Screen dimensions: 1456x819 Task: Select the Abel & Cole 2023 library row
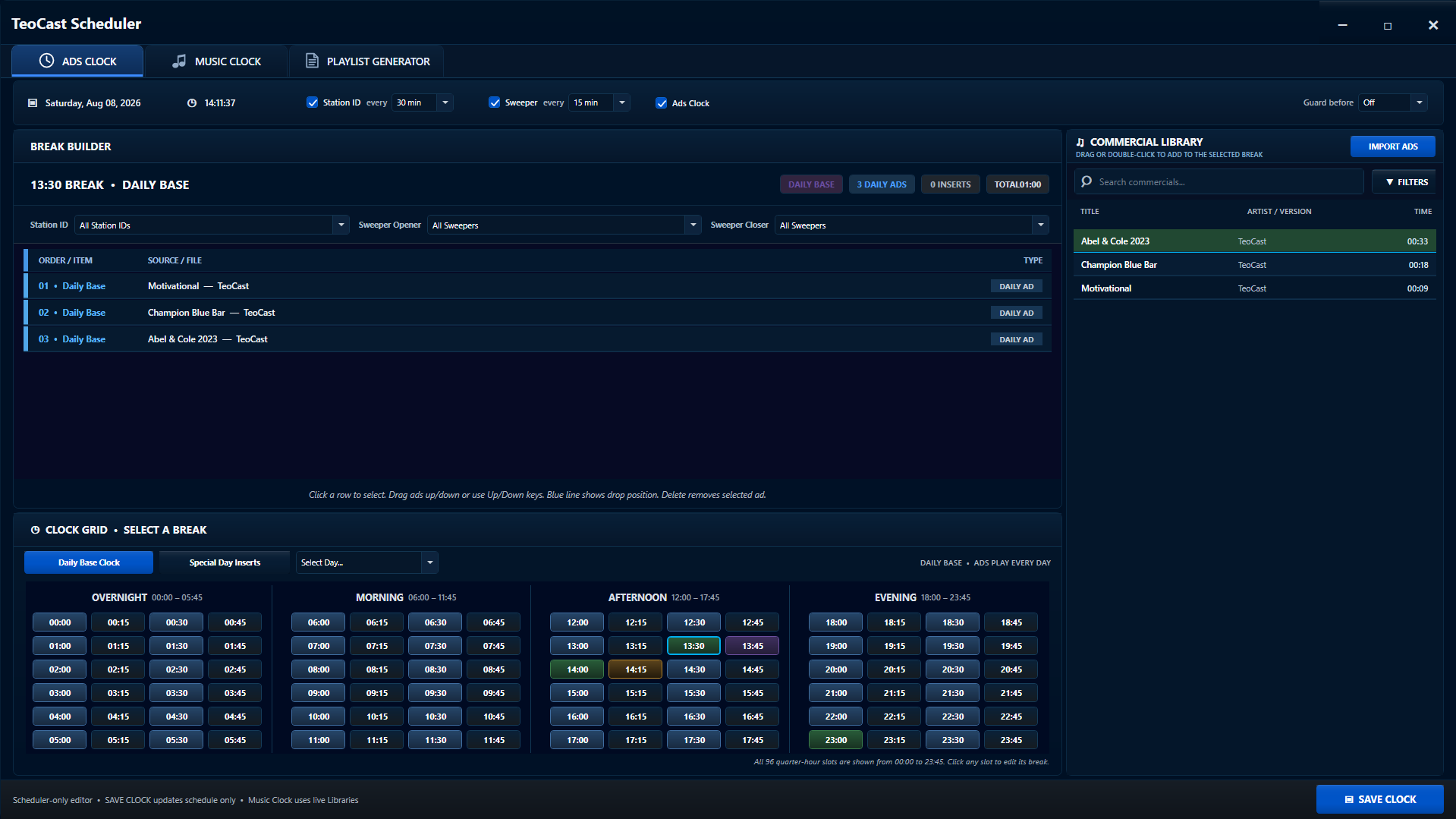(1254, 241)
